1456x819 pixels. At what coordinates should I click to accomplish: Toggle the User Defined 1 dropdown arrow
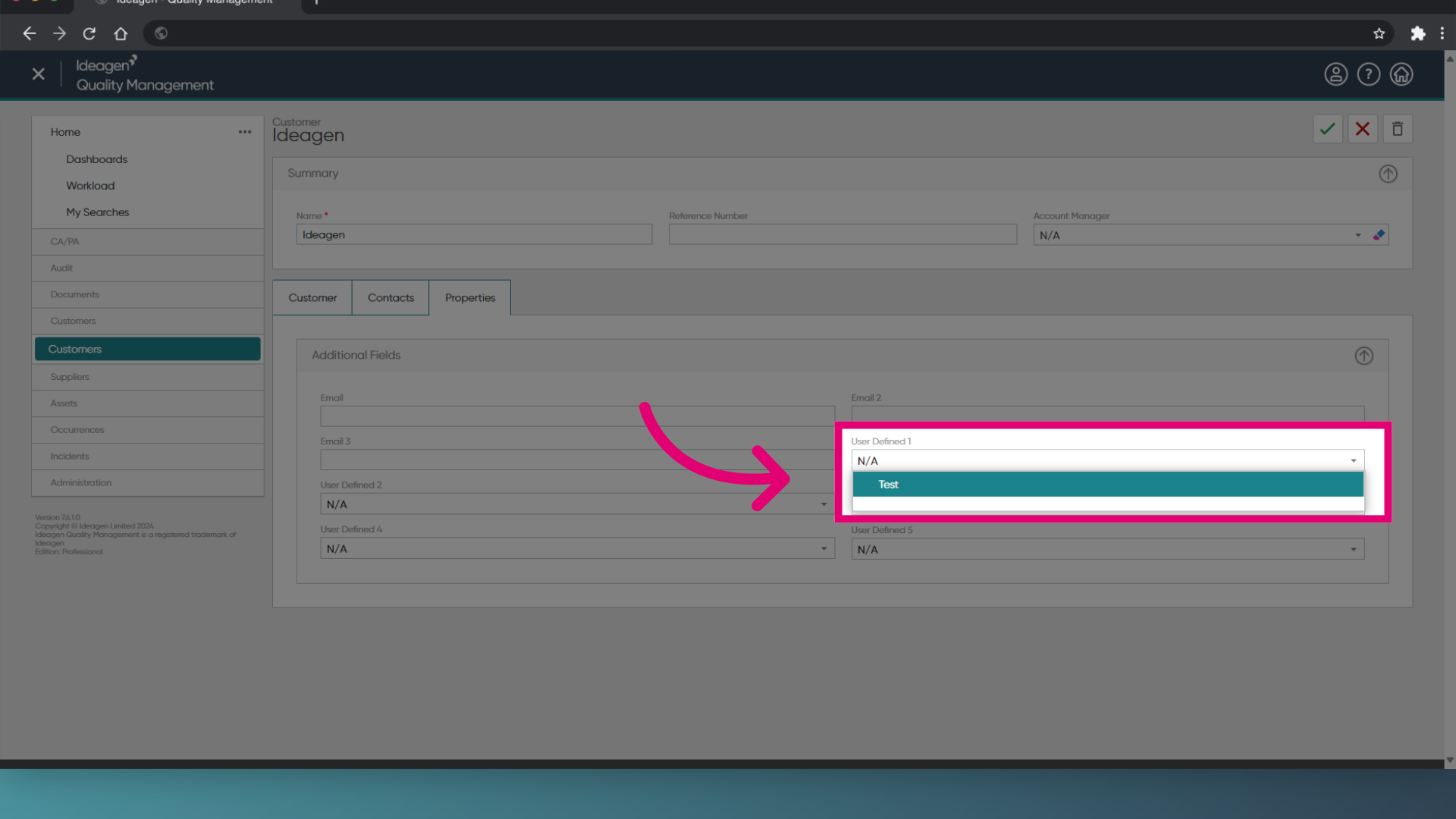point(1353,461)
